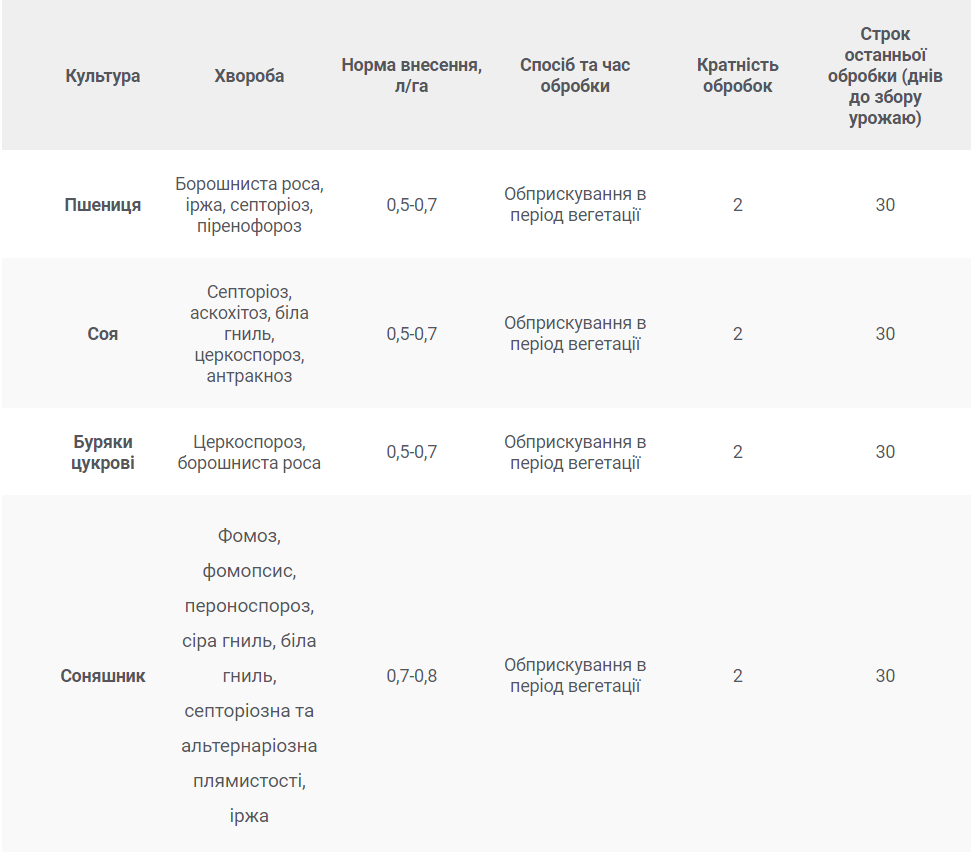971x852 pixels.
Task: Select the Кратність обробок header
Action: 737,75
